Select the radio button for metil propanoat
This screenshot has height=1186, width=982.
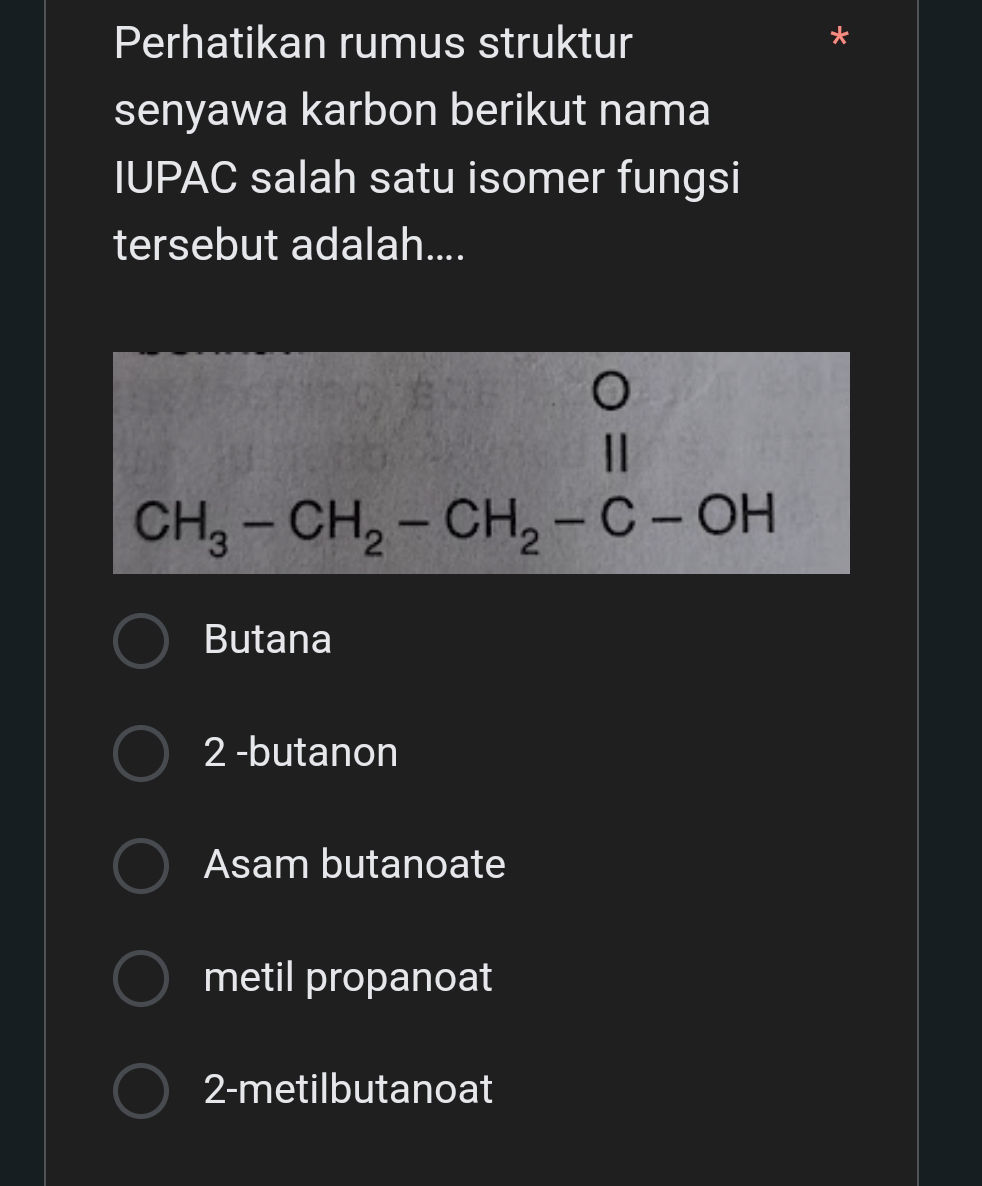click(141, 978)
